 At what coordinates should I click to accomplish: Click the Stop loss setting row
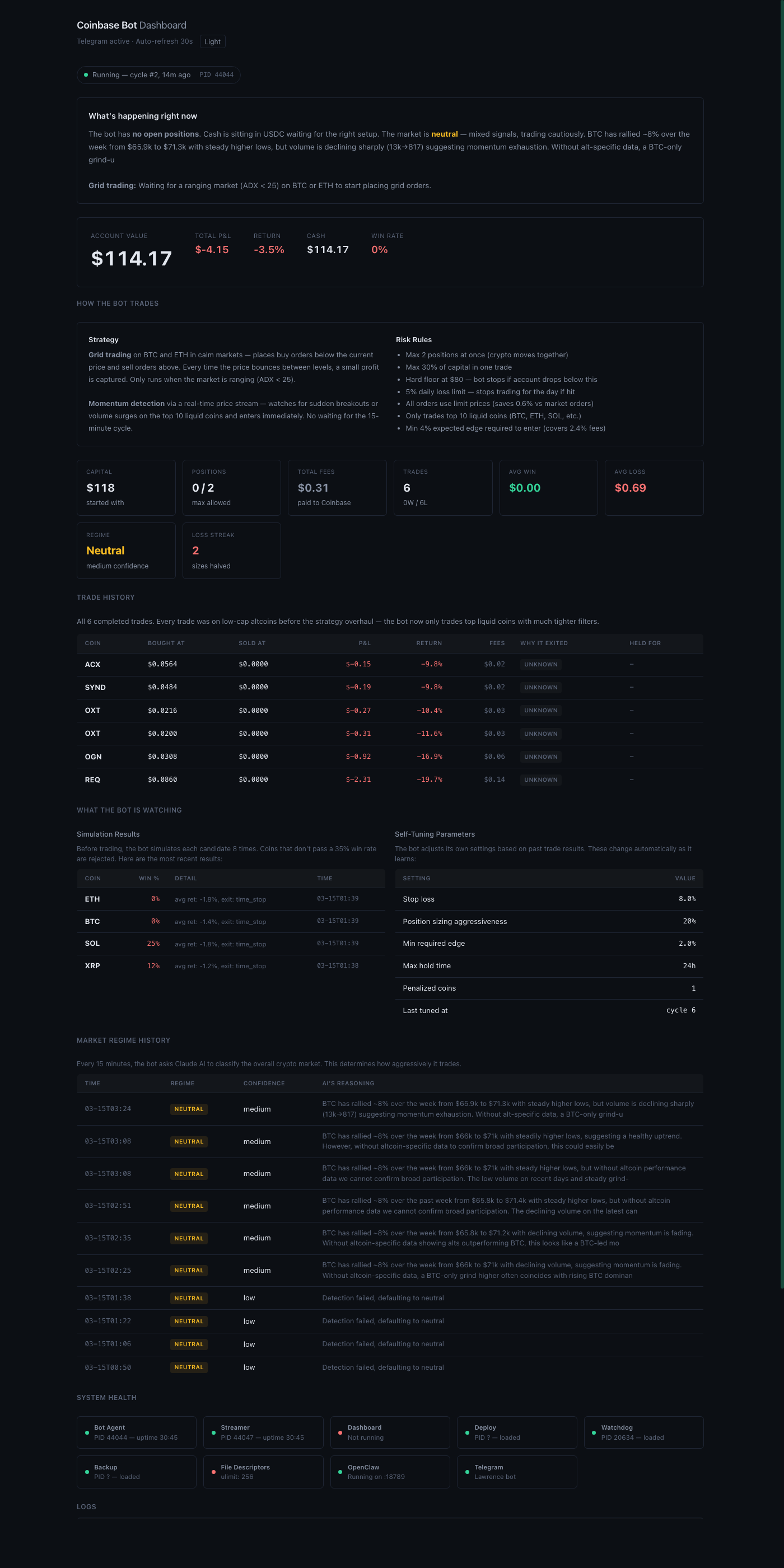(549, 899)
